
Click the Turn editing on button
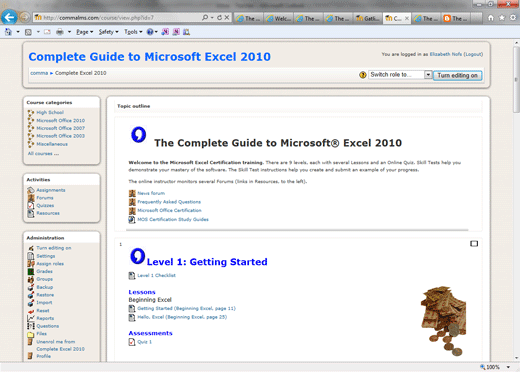pyautogui.click(x=457, y=76)
